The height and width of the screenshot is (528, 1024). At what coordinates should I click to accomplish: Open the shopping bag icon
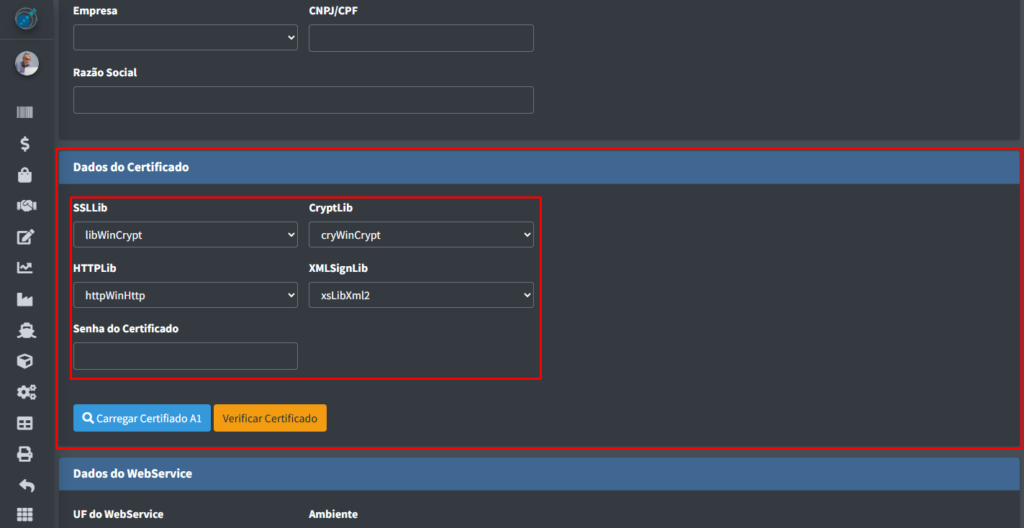26,175
